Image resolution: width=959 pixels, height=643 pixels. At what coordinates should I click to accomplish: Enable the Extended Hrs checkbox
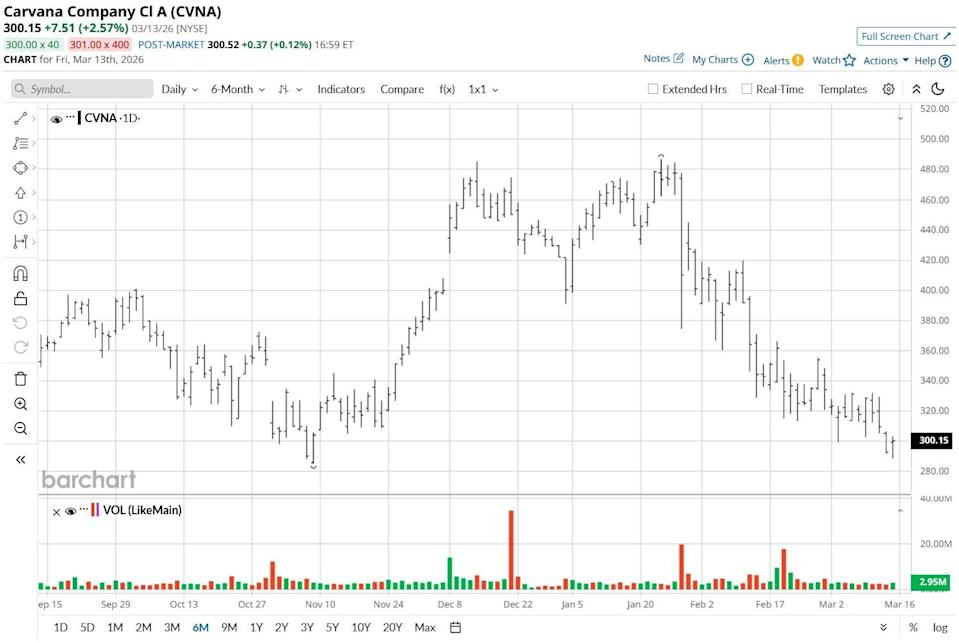click(653, 89)
